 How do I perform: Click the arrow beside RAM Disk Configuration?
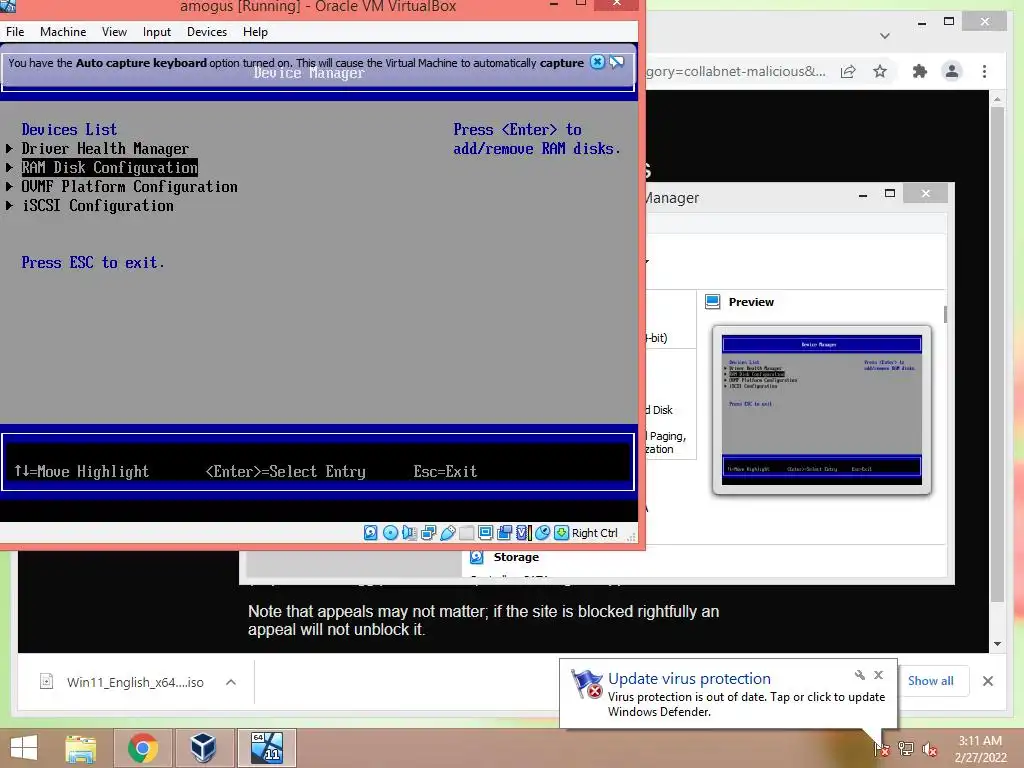tap(9, 168)
